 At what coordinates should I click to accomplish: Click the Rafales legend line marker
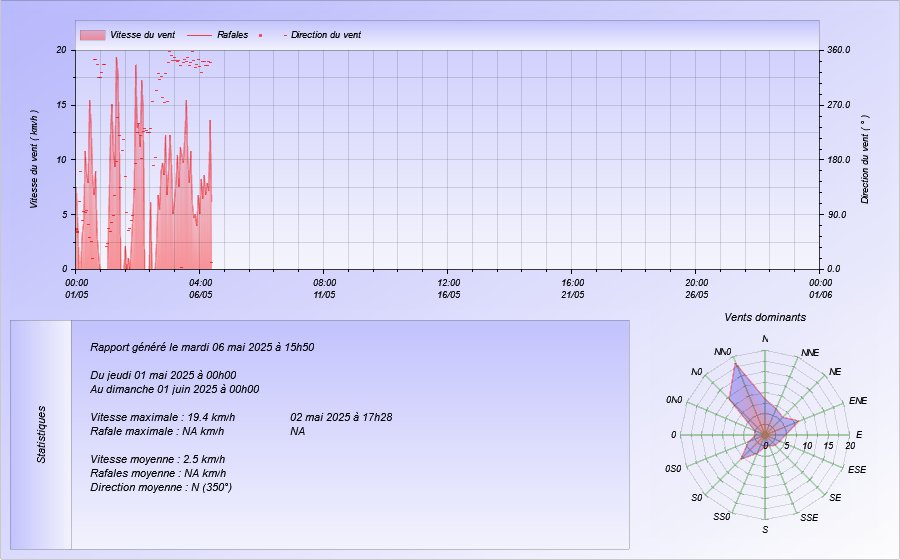[200, 35]
